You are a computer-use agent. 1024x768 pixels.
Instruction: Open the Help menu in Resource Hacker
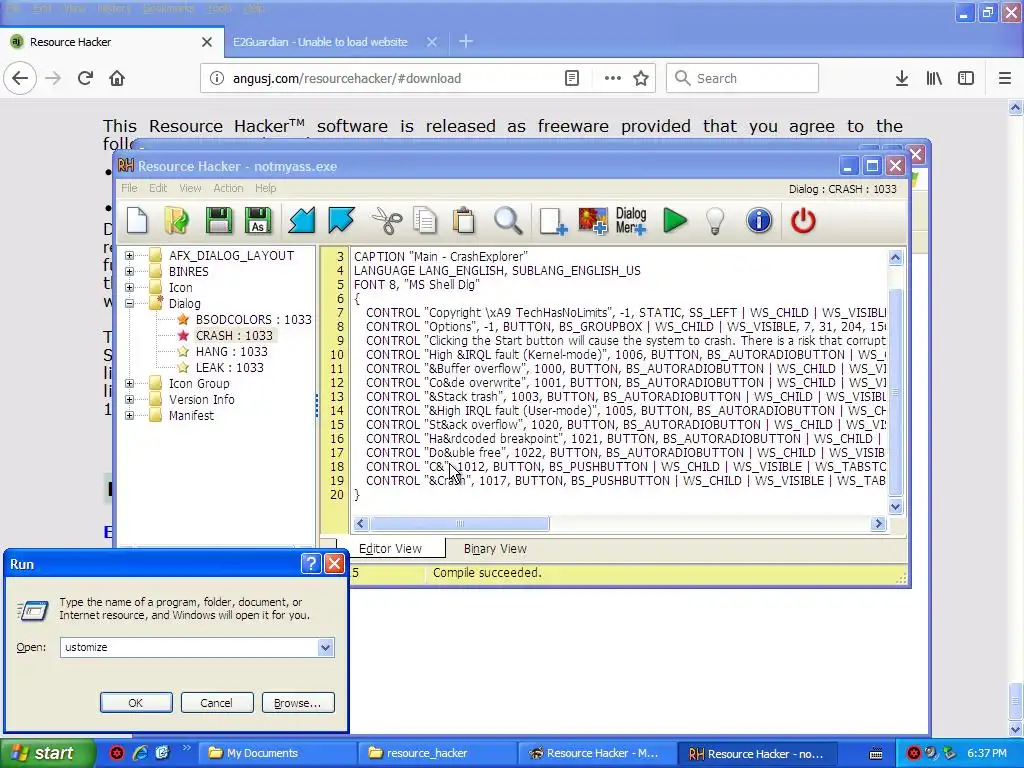tap(265, 188)
